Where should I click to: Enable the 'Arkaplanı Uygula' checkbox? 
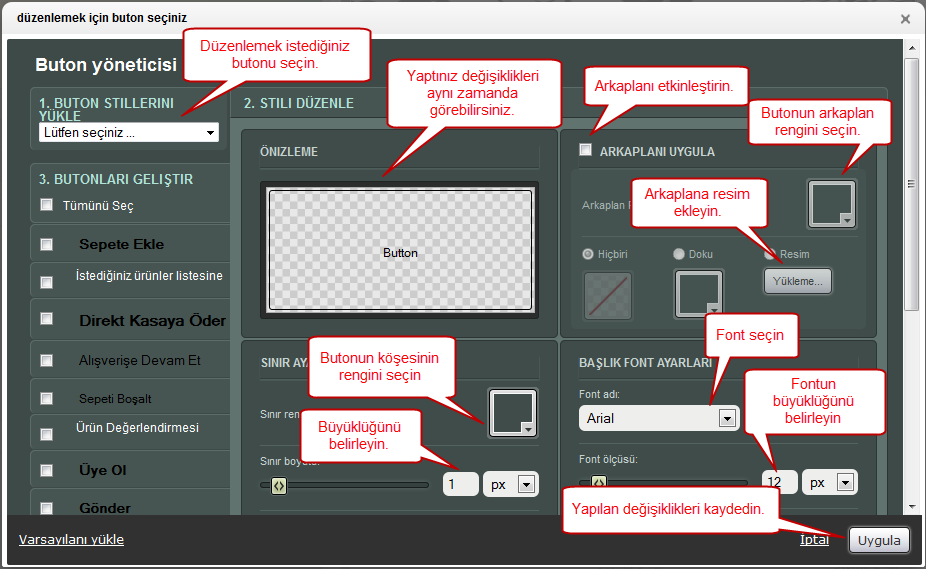tap(586, 151)
